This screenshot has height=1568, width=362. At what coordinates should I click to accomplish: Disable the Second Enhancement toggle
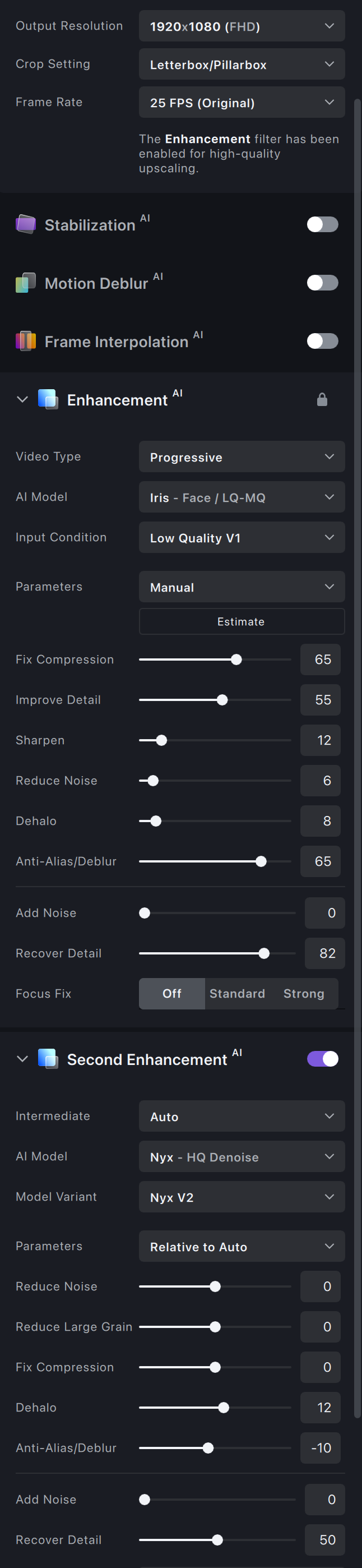click(322, 1059)
